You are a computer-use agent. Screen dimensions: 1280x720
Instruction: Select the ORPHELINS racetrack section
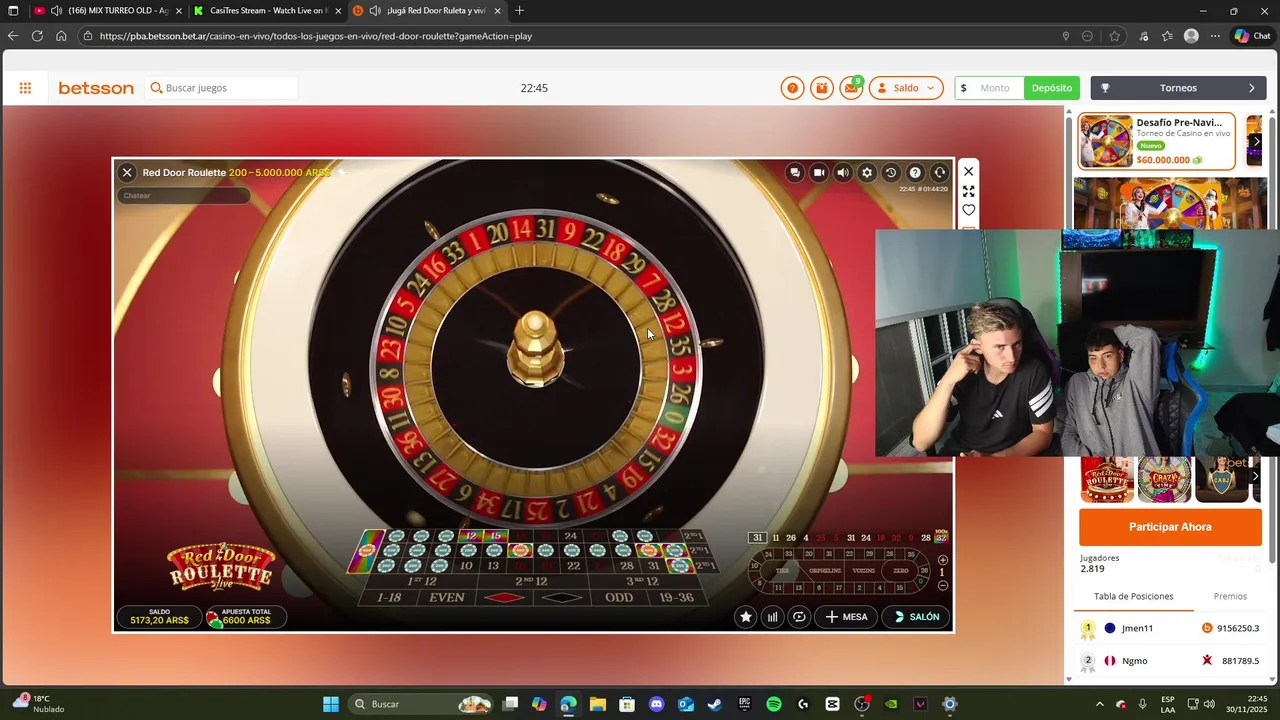tap(825, 571)
